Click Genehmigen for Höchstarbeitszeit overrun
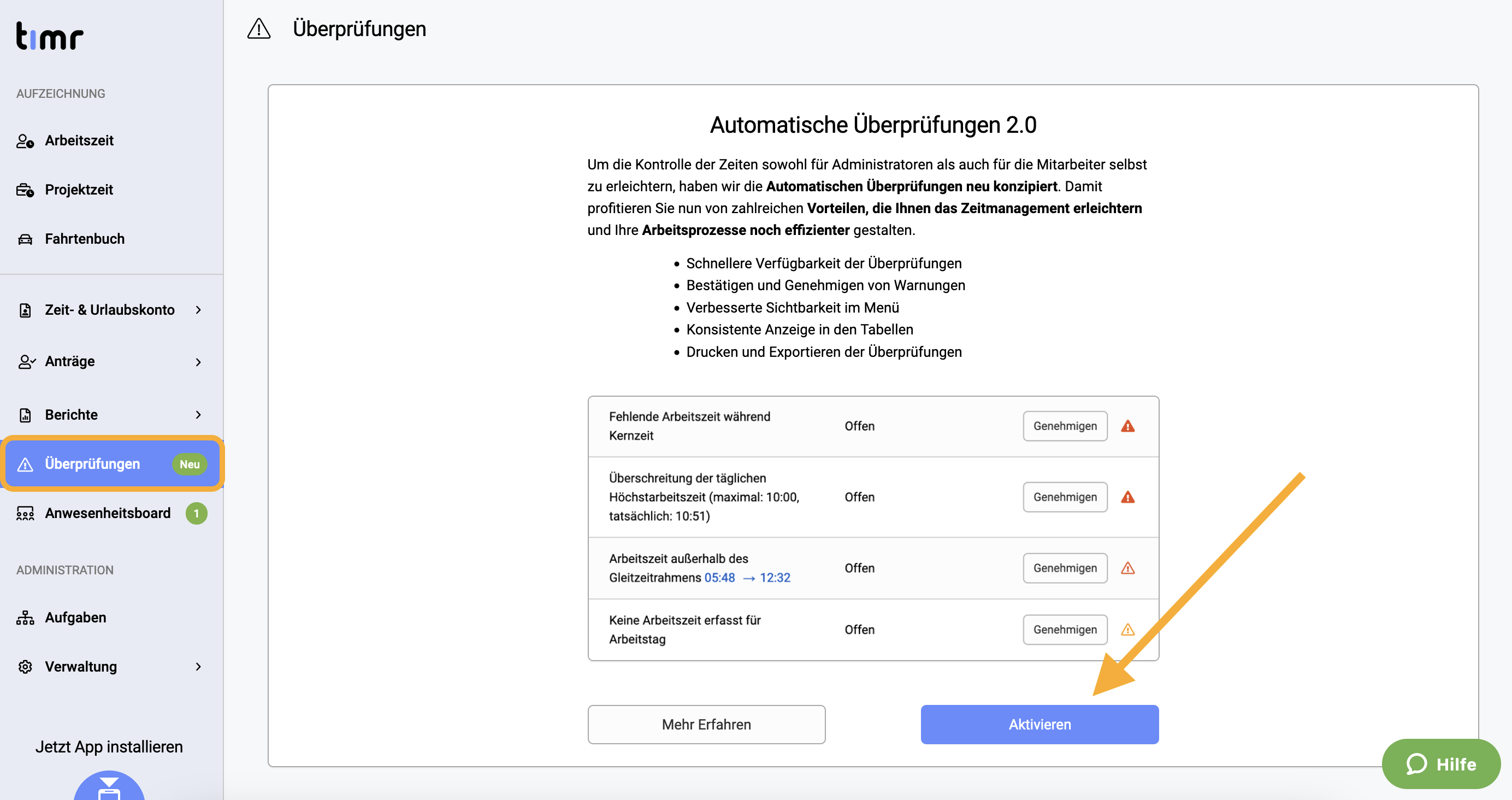Screen dimensions: 1512x800 click(1065, 497)
